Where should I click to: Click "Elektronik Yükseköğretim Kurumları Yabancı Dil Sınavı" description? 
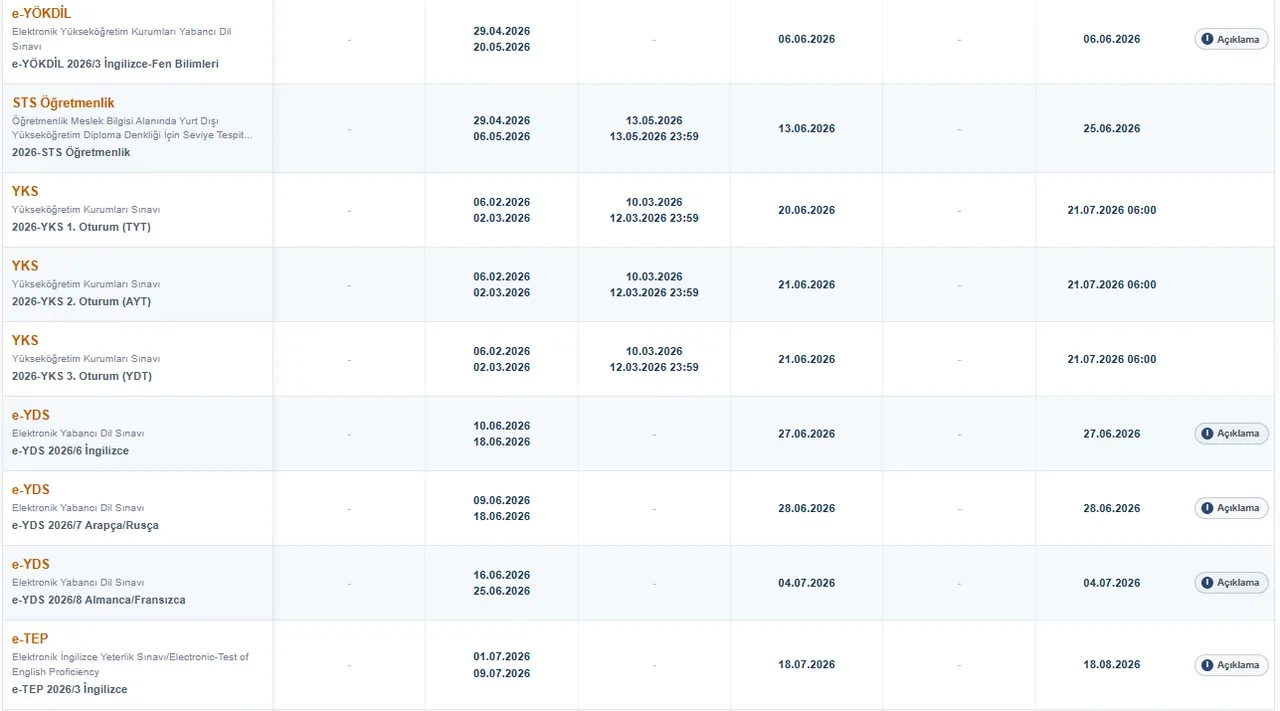(x=122, y=39)
